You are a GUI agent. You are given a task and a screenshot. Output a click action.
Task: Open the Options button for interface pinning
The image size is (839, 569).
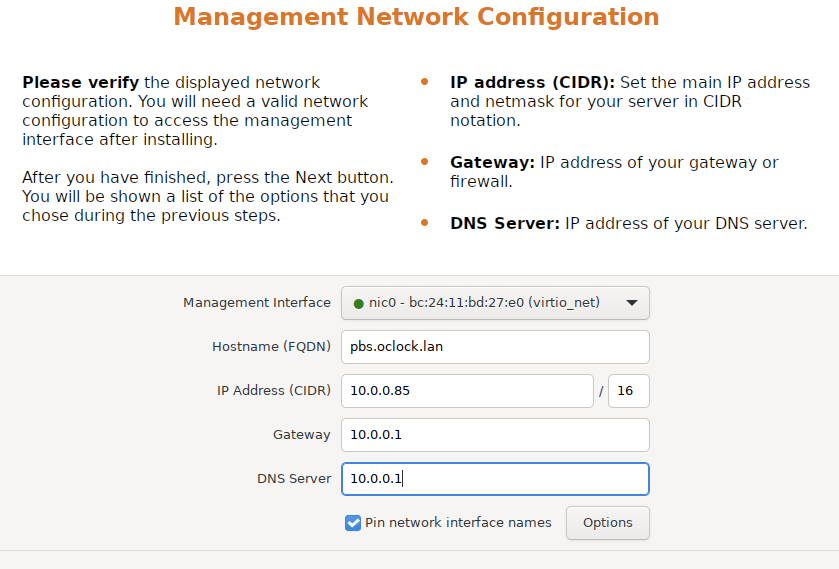[607, 522]
